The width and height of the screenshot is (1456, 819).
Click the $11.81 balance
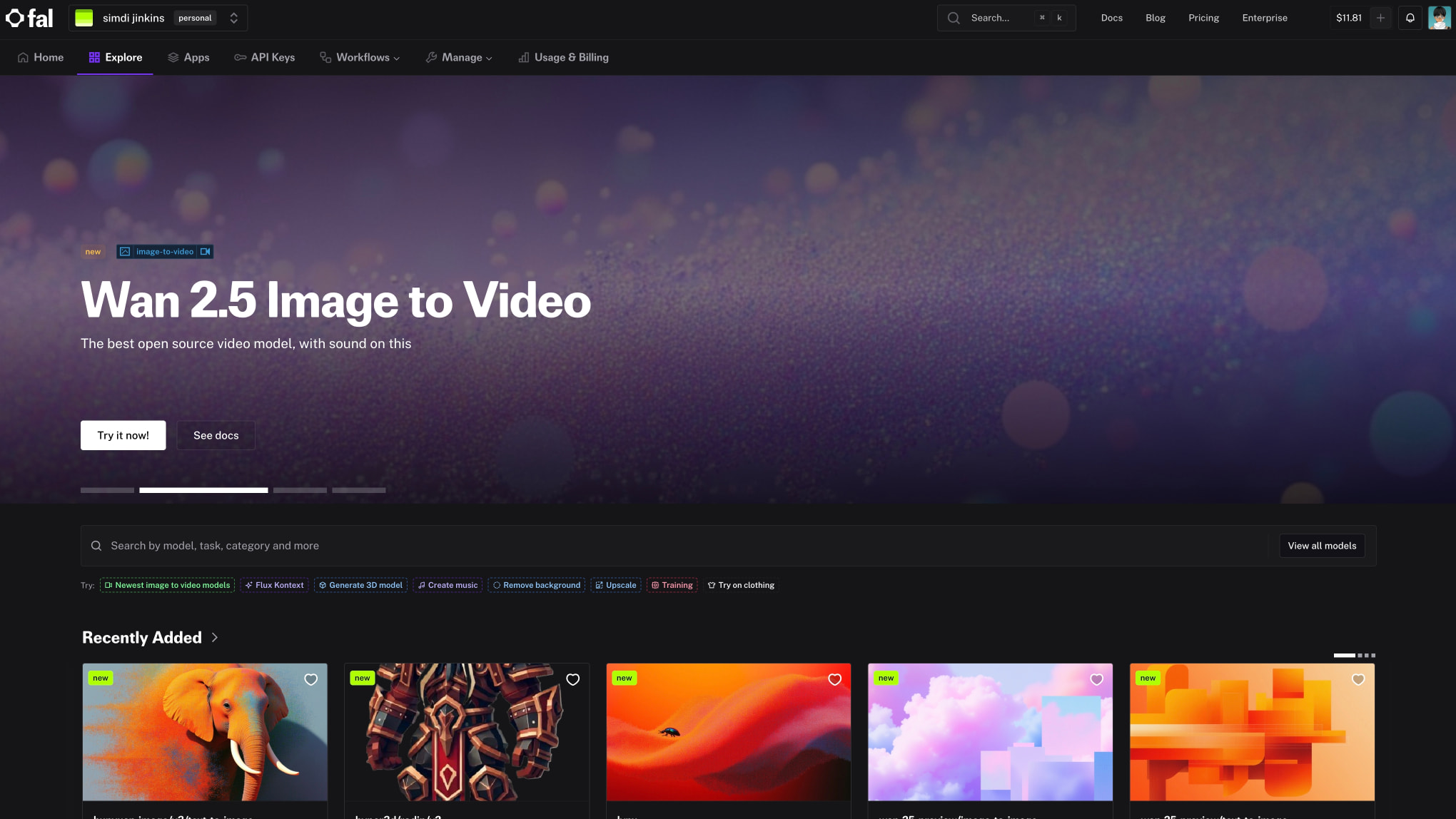1348,18
